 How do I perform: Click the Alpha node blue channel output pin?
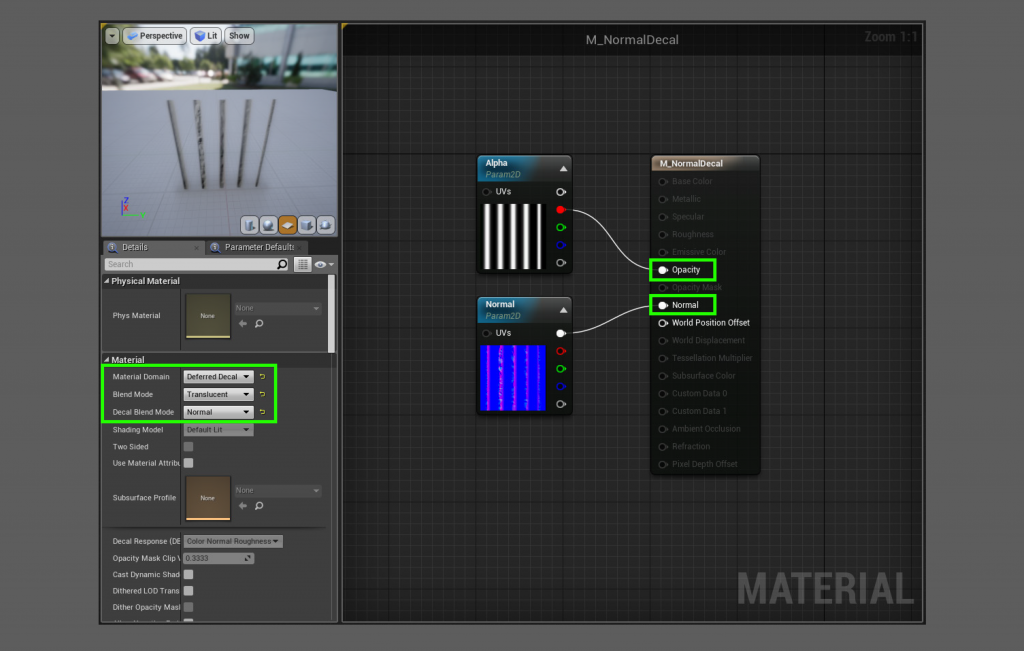tap(560, 245)
